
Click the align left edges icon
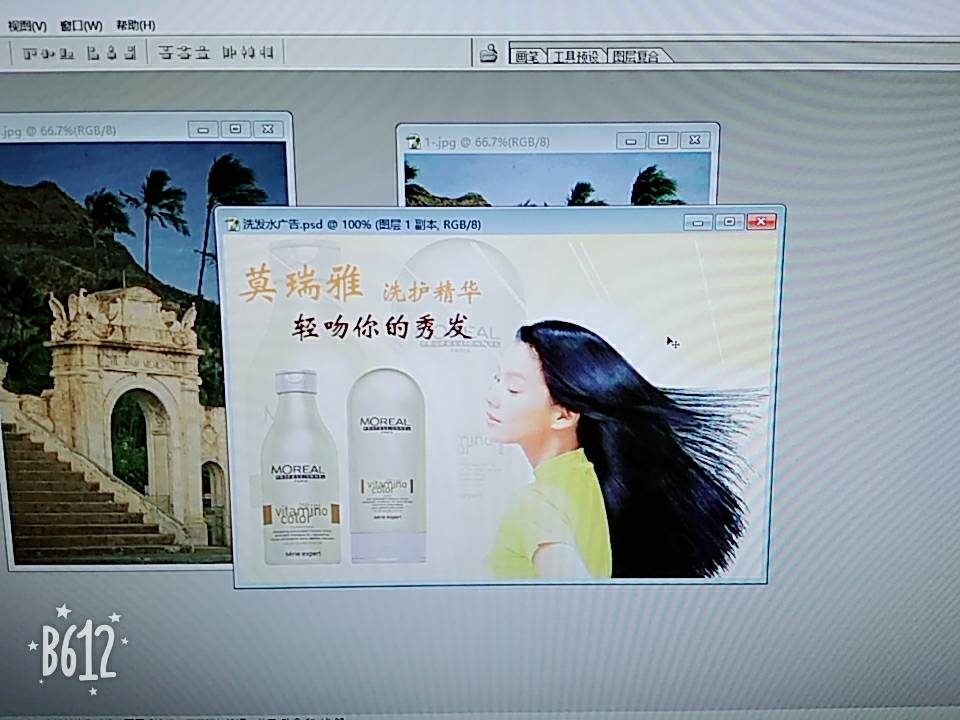92,53
